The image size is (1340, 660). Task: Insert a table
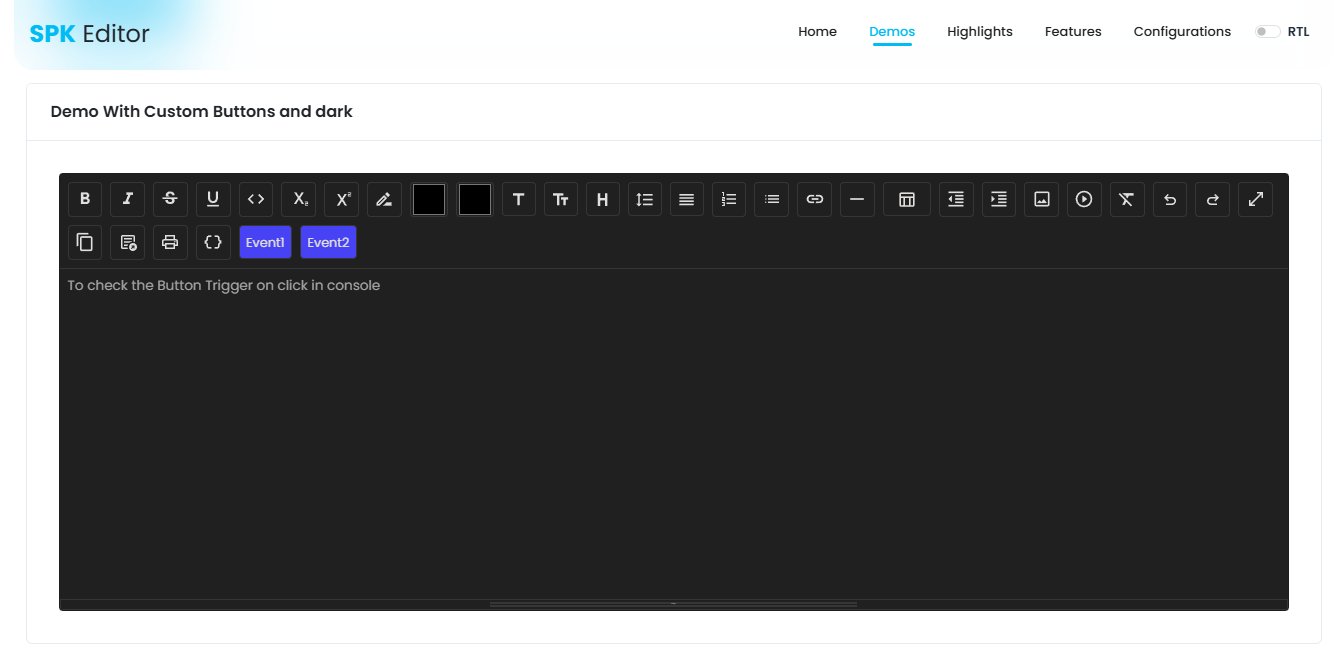(x=906, y=199)
